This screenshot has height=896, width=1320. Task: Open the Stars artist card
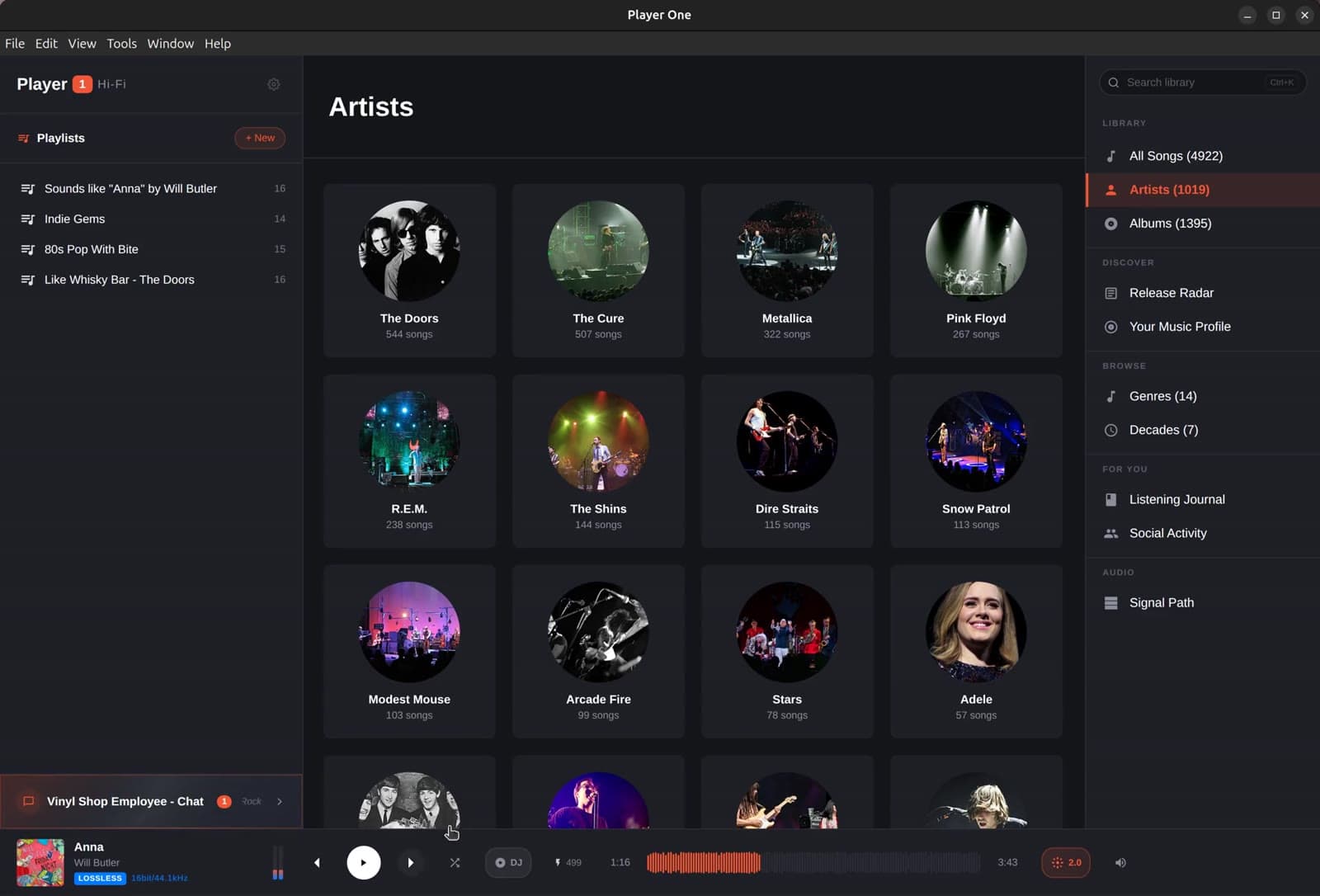click(x=787, y=652)
